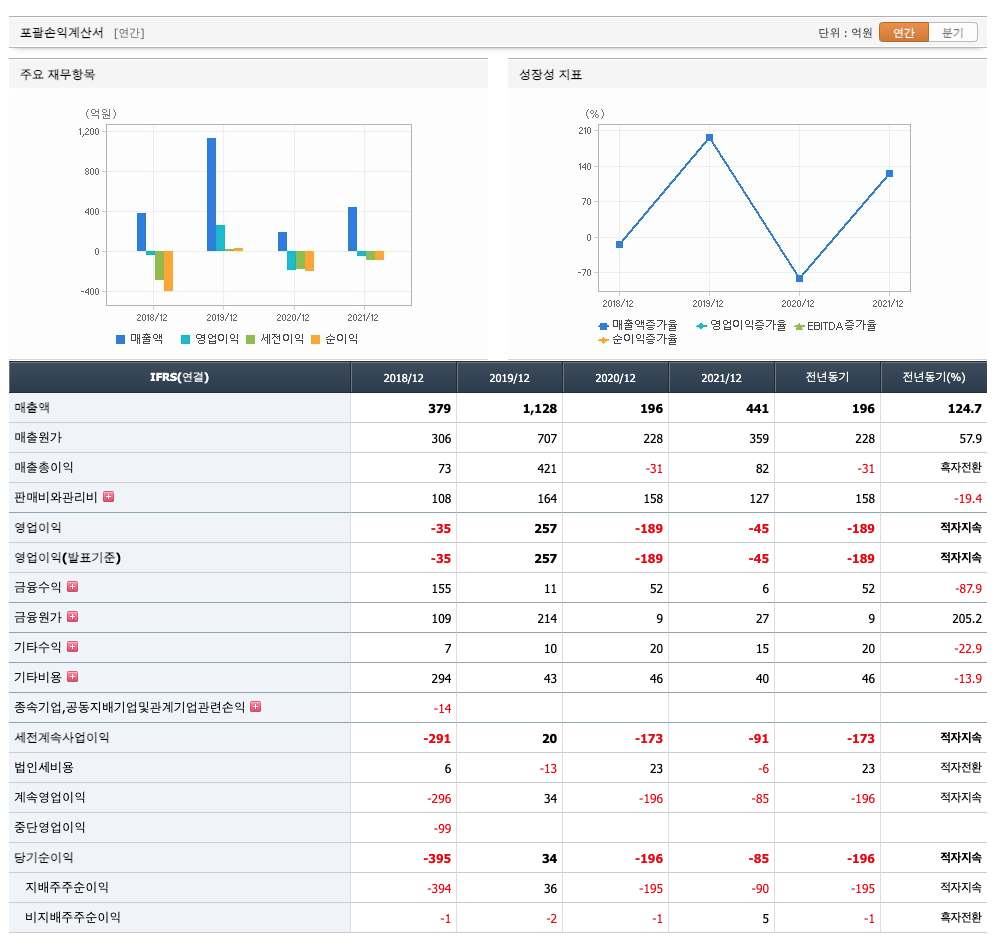
Task: Click the 124.7 매출액 year-over-year percent
Action: pyautogui.click(x=964, y=409)
